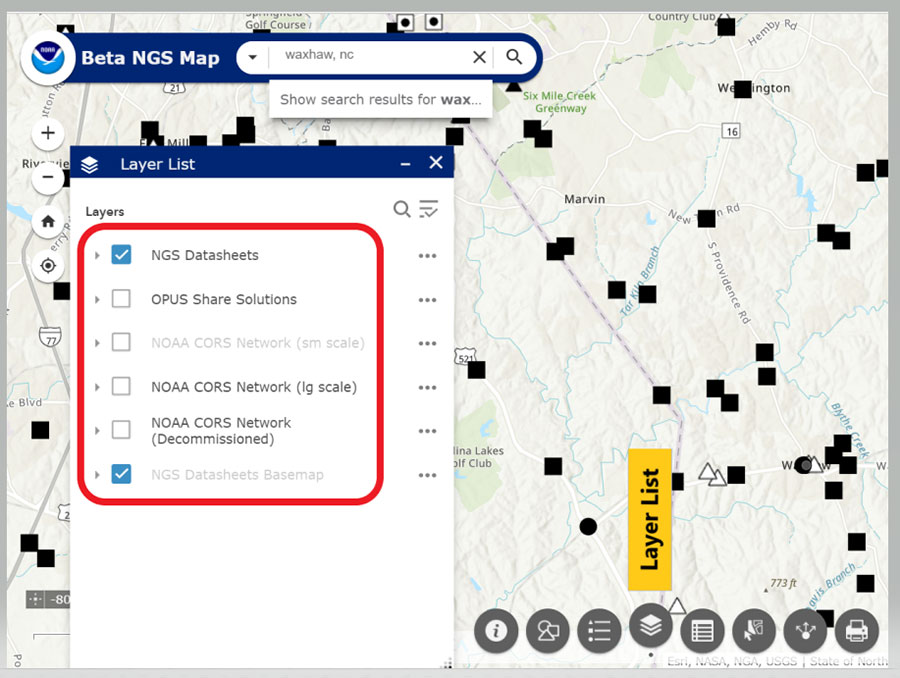This screenshot has height=678, width=900.
Task: Open the attribute table widget
Action: (x=702, y=631)
